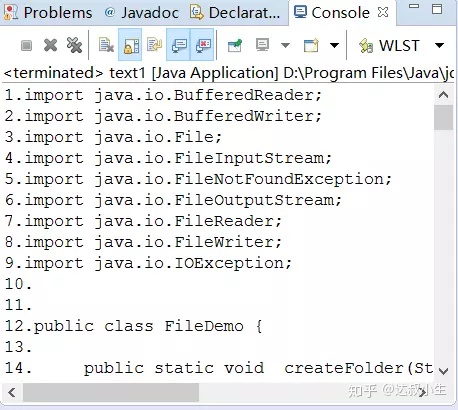Close the Console tab with its X

(383, 12)
